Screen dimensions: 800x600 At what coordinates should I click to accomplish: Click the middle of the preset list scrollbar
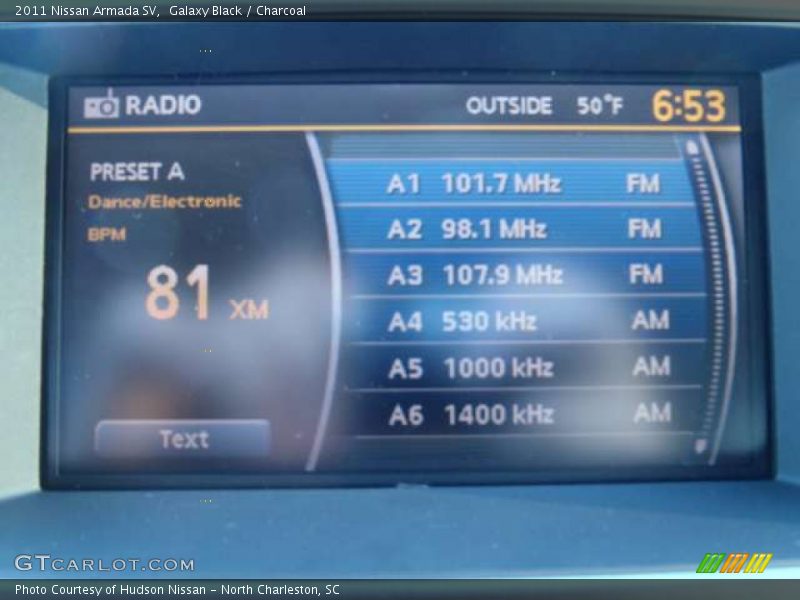[706, 295]
